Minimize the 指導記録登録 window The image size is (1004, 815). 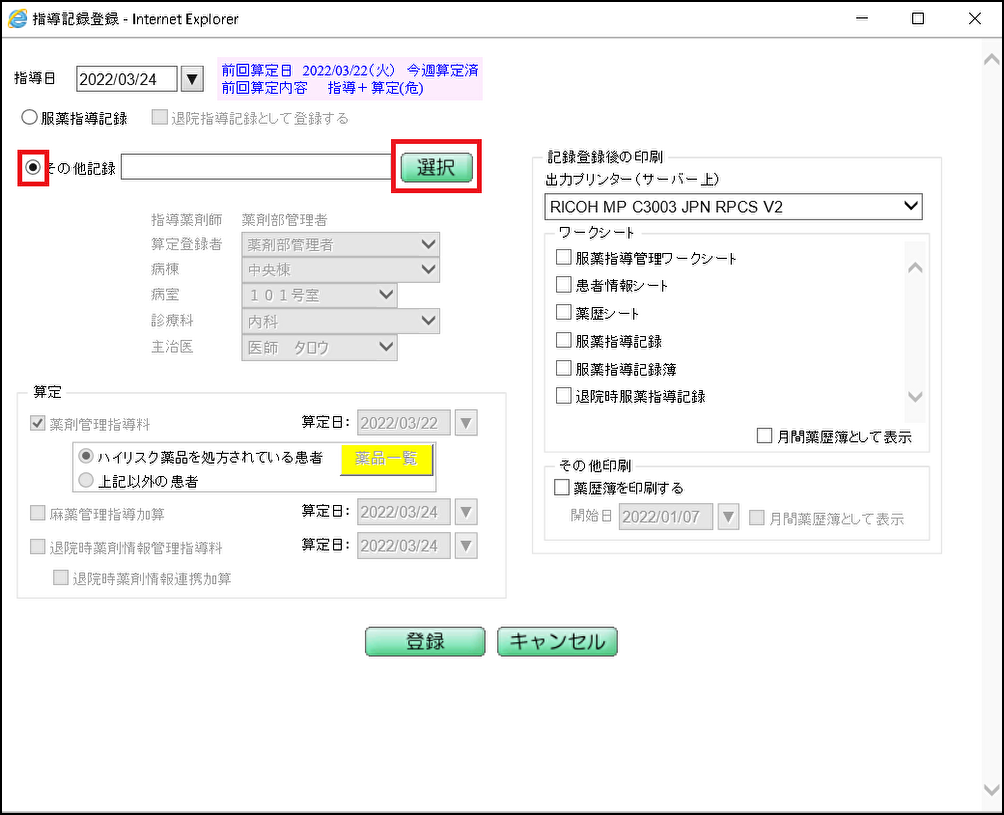pyautogui.click(x=860, y=18)
